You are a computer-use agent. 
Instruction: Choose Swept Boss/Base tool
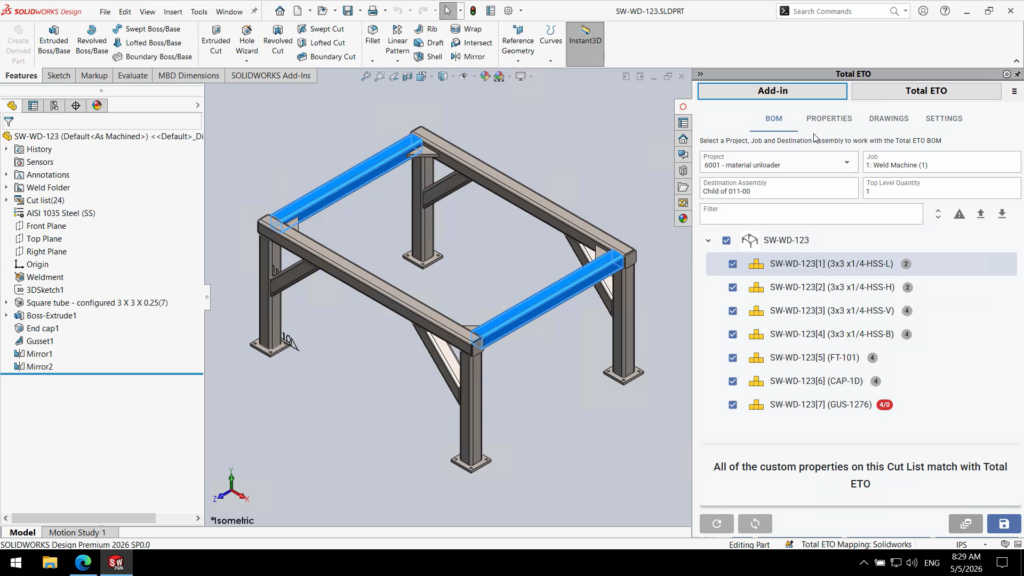click(x=146, y=29)
